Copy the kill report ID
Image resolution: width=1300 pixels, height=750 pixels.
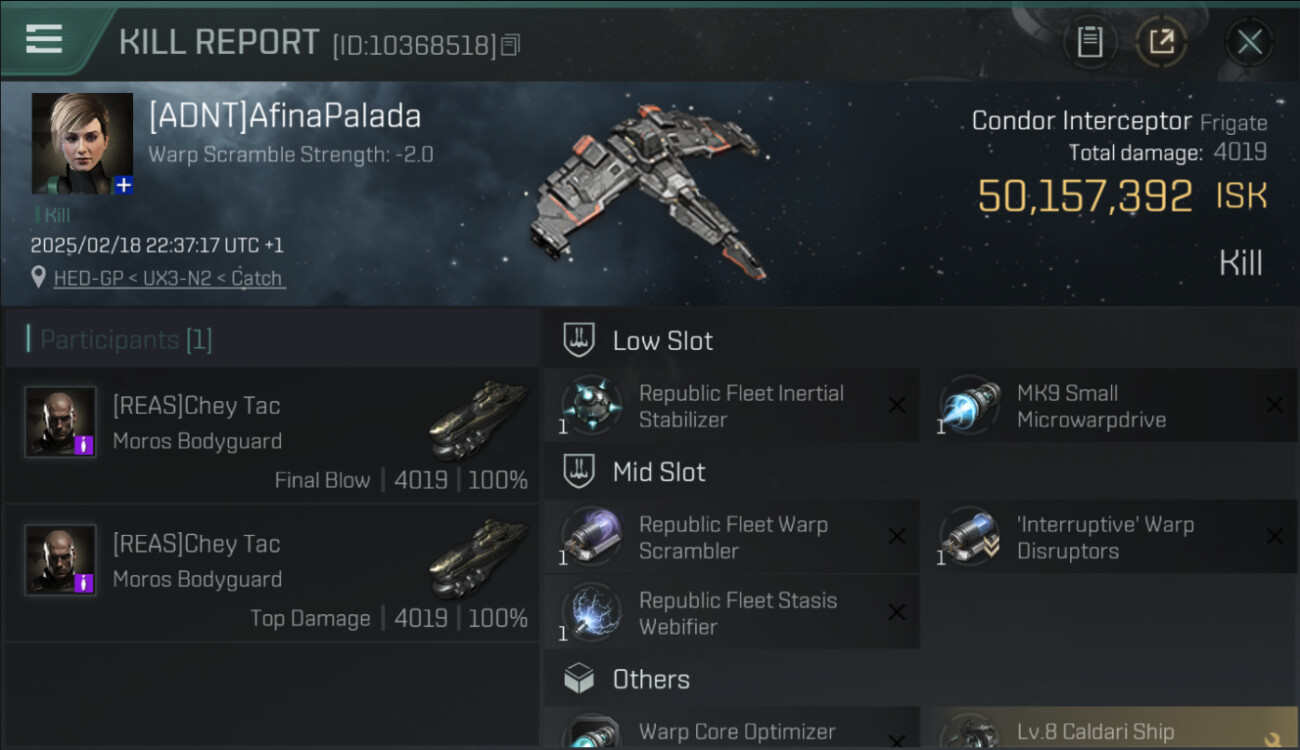tap(511, 45)
